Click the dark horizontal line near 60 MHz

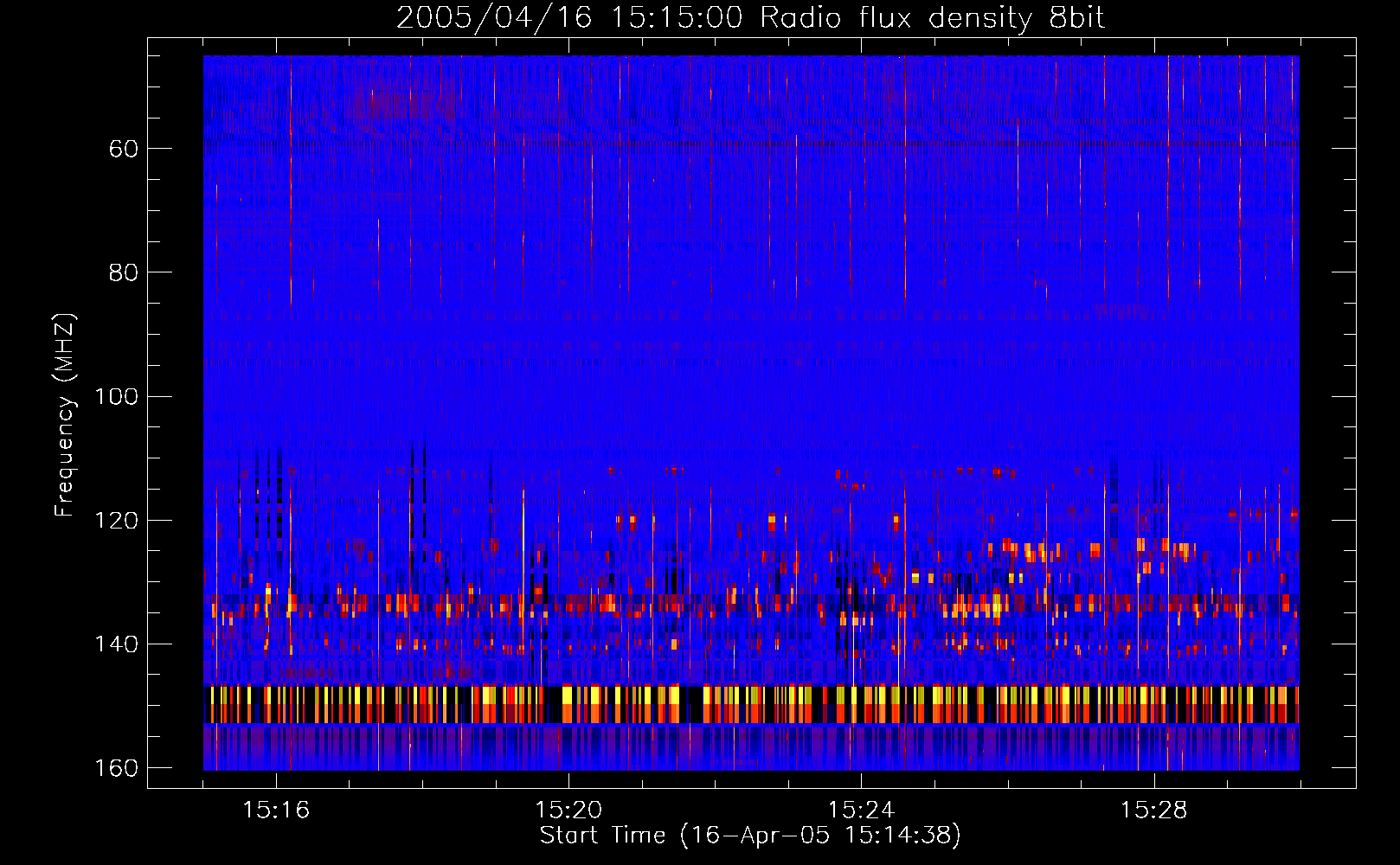click(751, 144)
